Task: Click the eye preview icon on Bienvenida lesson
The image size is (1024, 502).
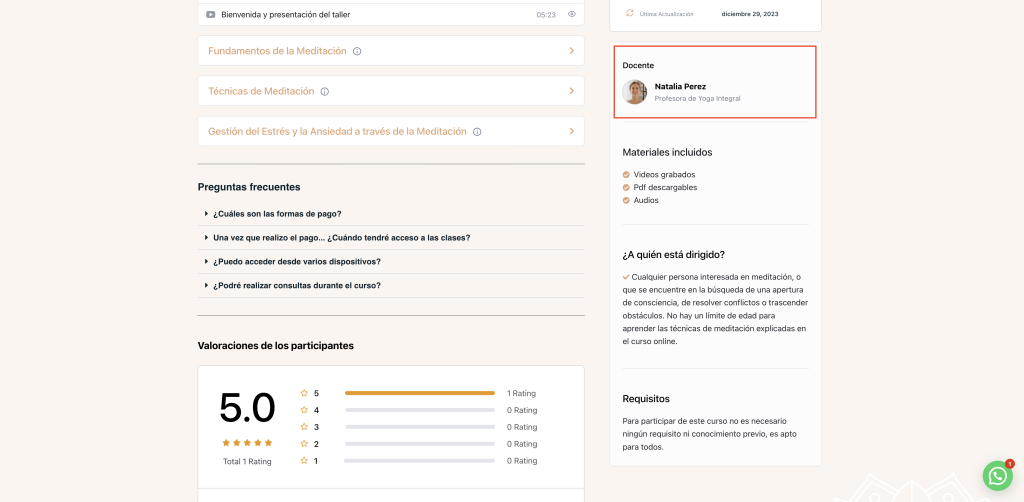Action: point(572,14)
